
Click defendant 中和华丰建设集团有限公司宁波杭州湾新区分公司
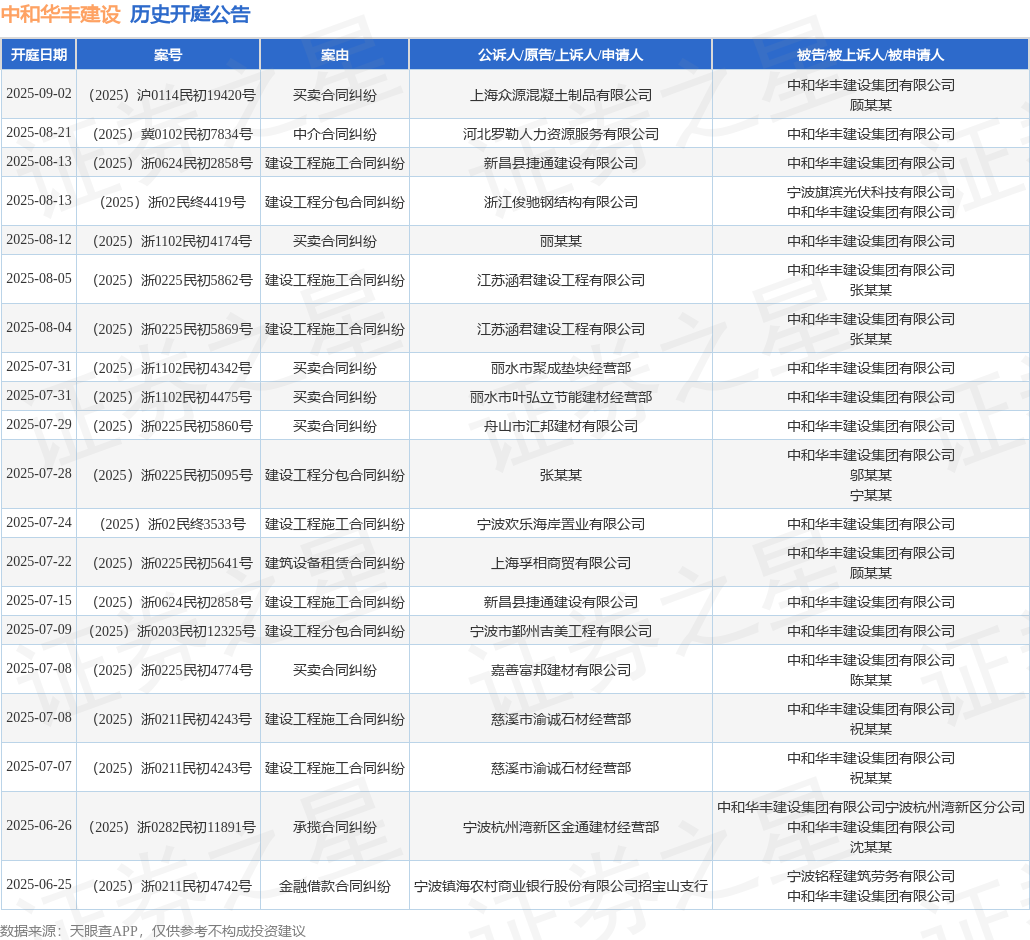tap(870, 807)
